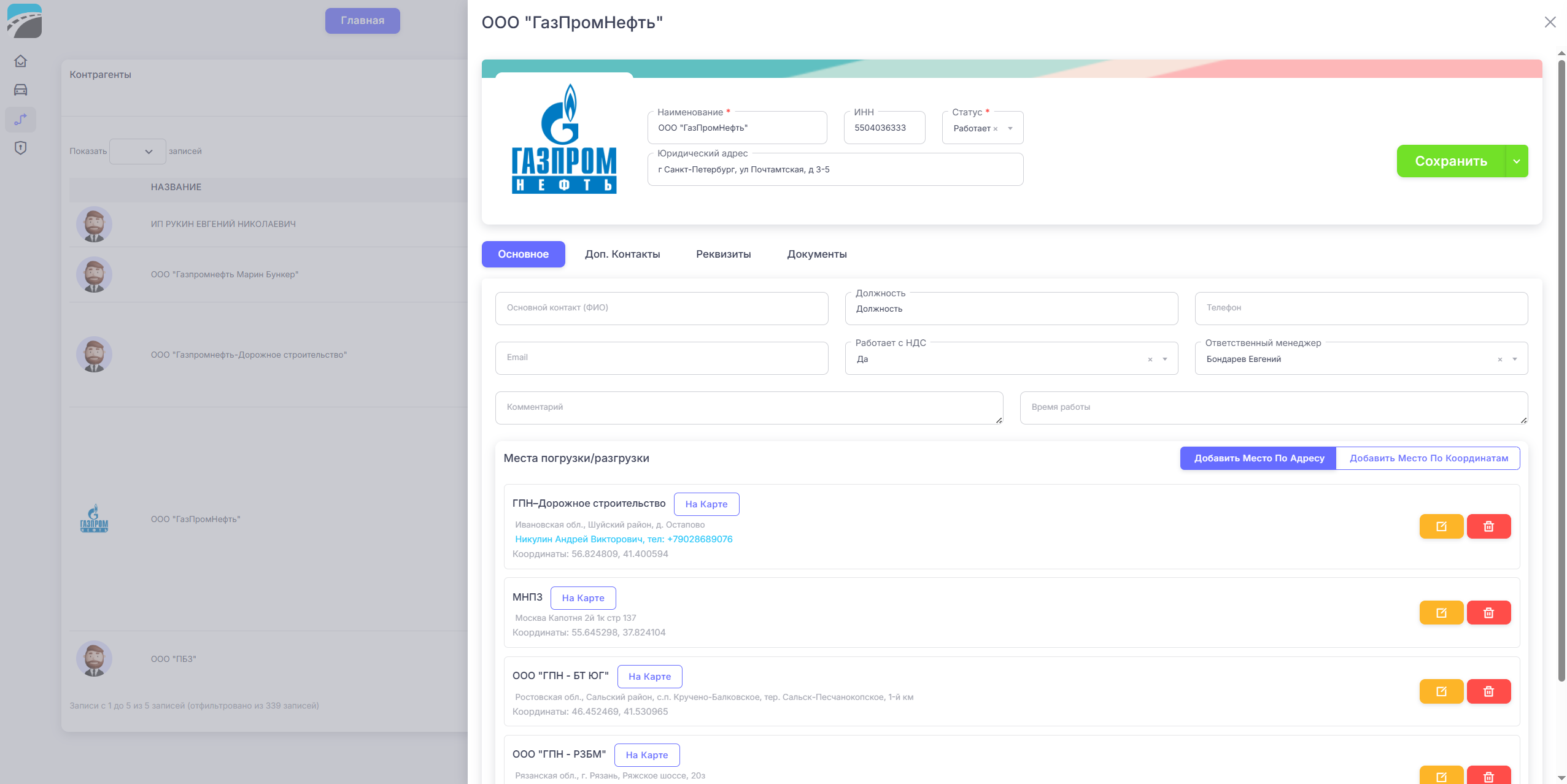The width and height of the screenshot is (1567, 784).
Task: Focus the Основной контакт (ФИО) field
Action: (662, 308)
